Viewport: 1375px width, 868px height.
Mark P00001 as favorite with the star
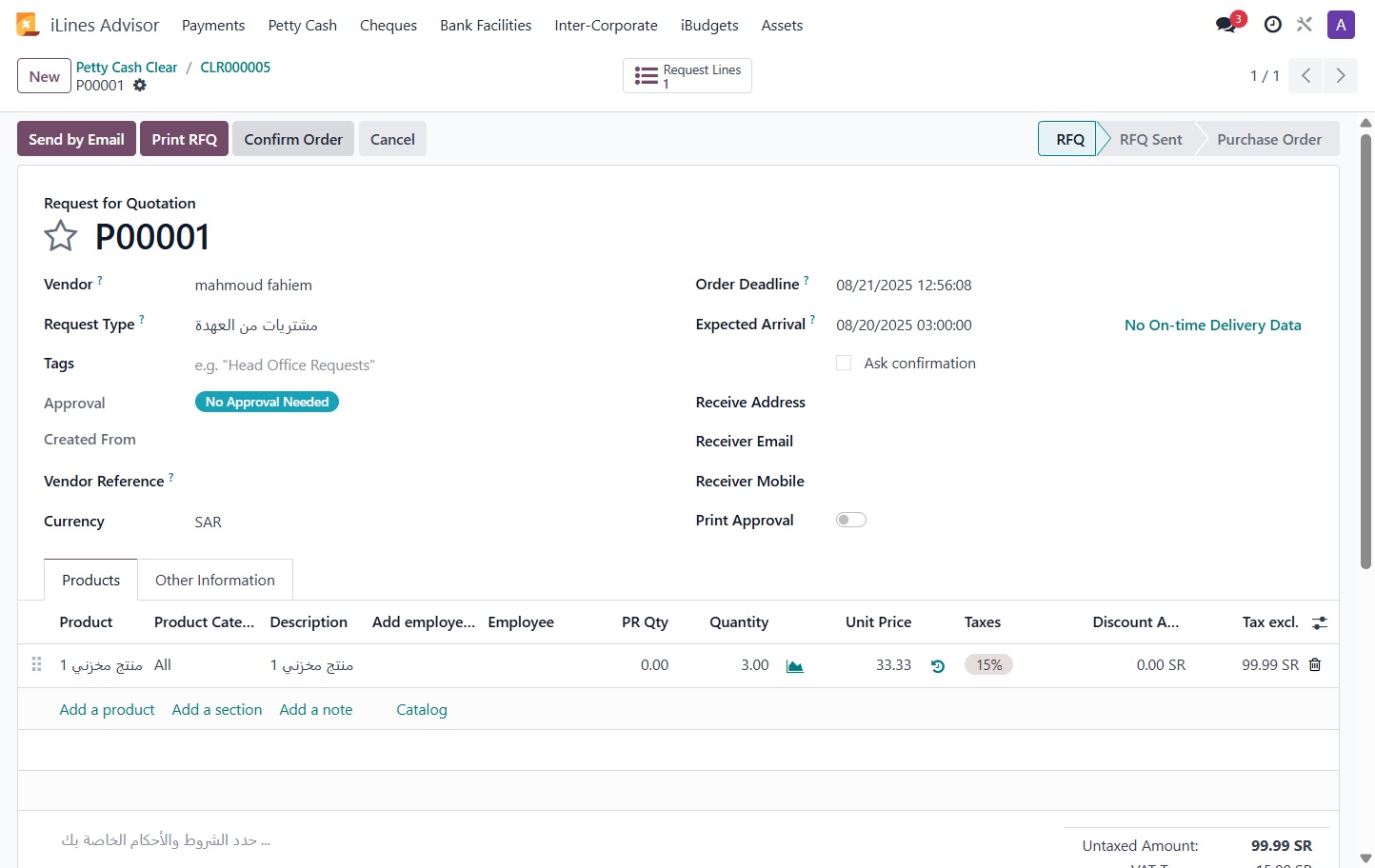coord(60,236)
